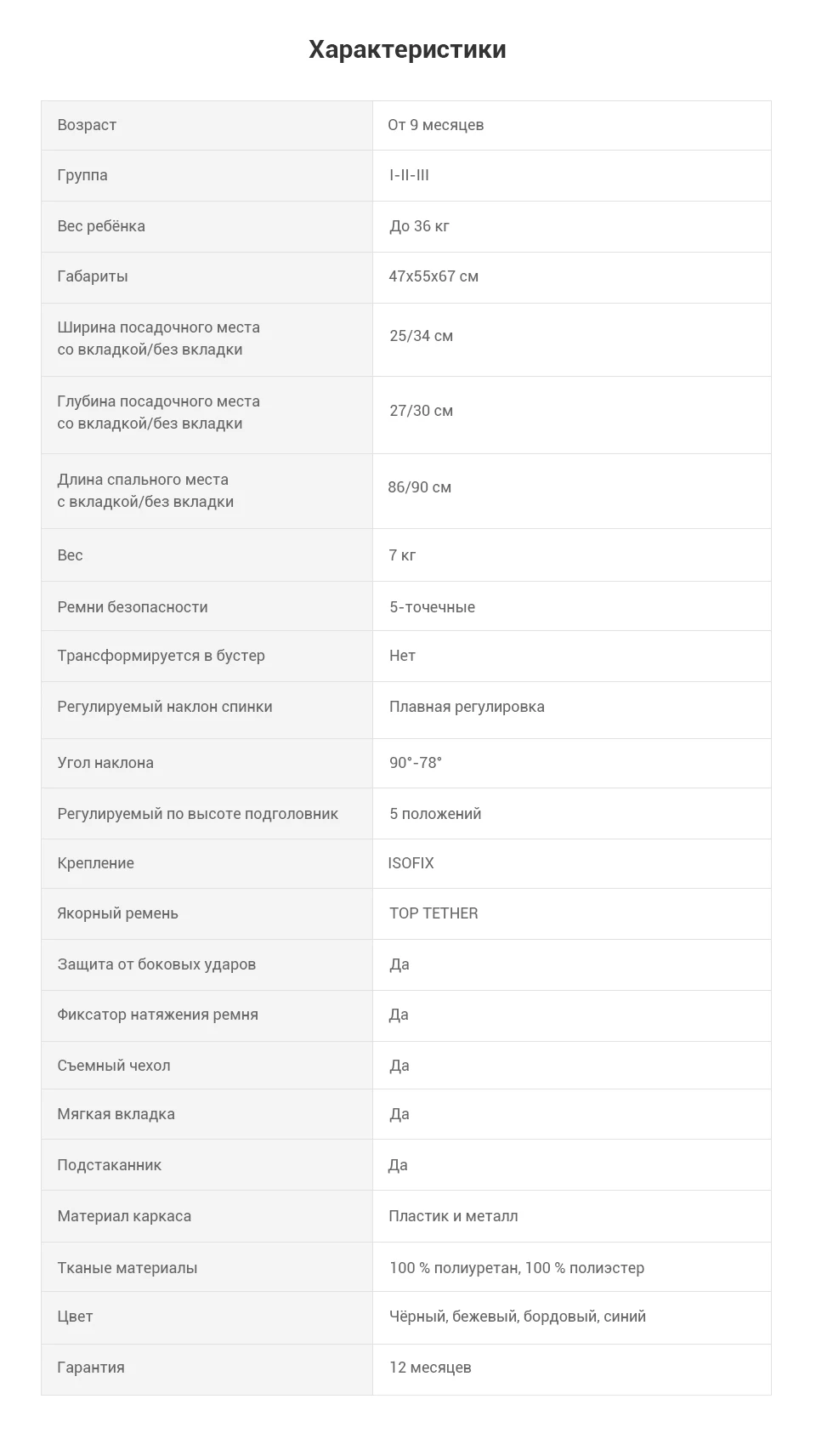
Task: Click the 5-точечные belts value
Action: [432, 607]
